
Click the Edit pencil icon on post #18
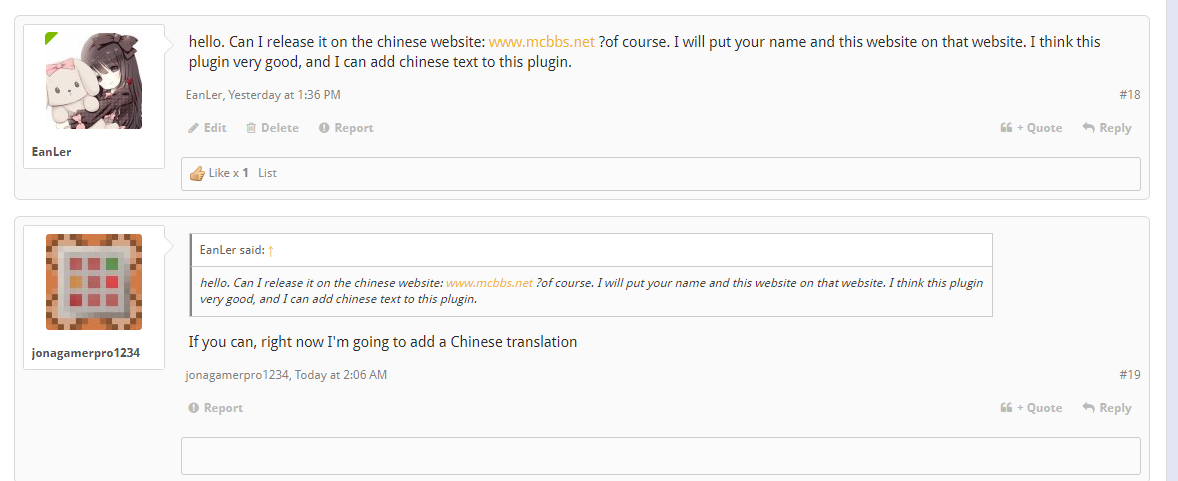click(x=194, y=128)
